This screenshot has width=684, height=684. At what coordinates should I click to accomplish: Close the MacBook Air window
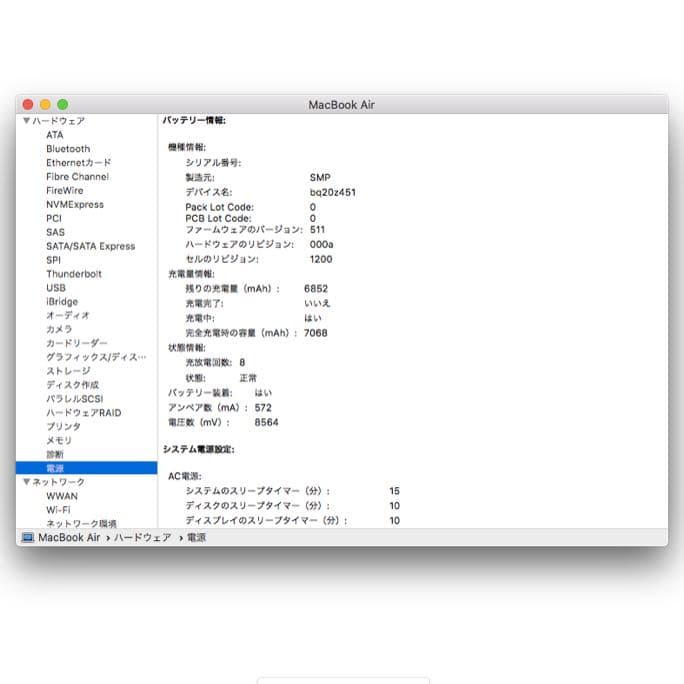28,105
